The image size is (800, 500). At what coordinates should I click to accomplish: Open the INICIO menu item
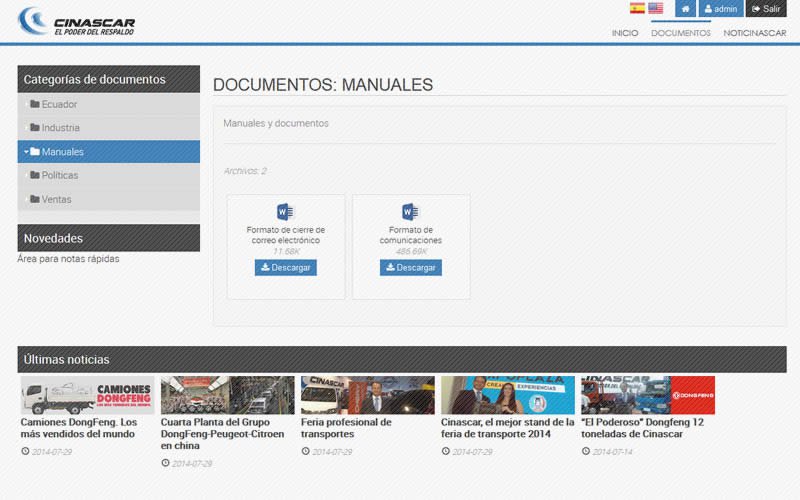tap(625, 33)
